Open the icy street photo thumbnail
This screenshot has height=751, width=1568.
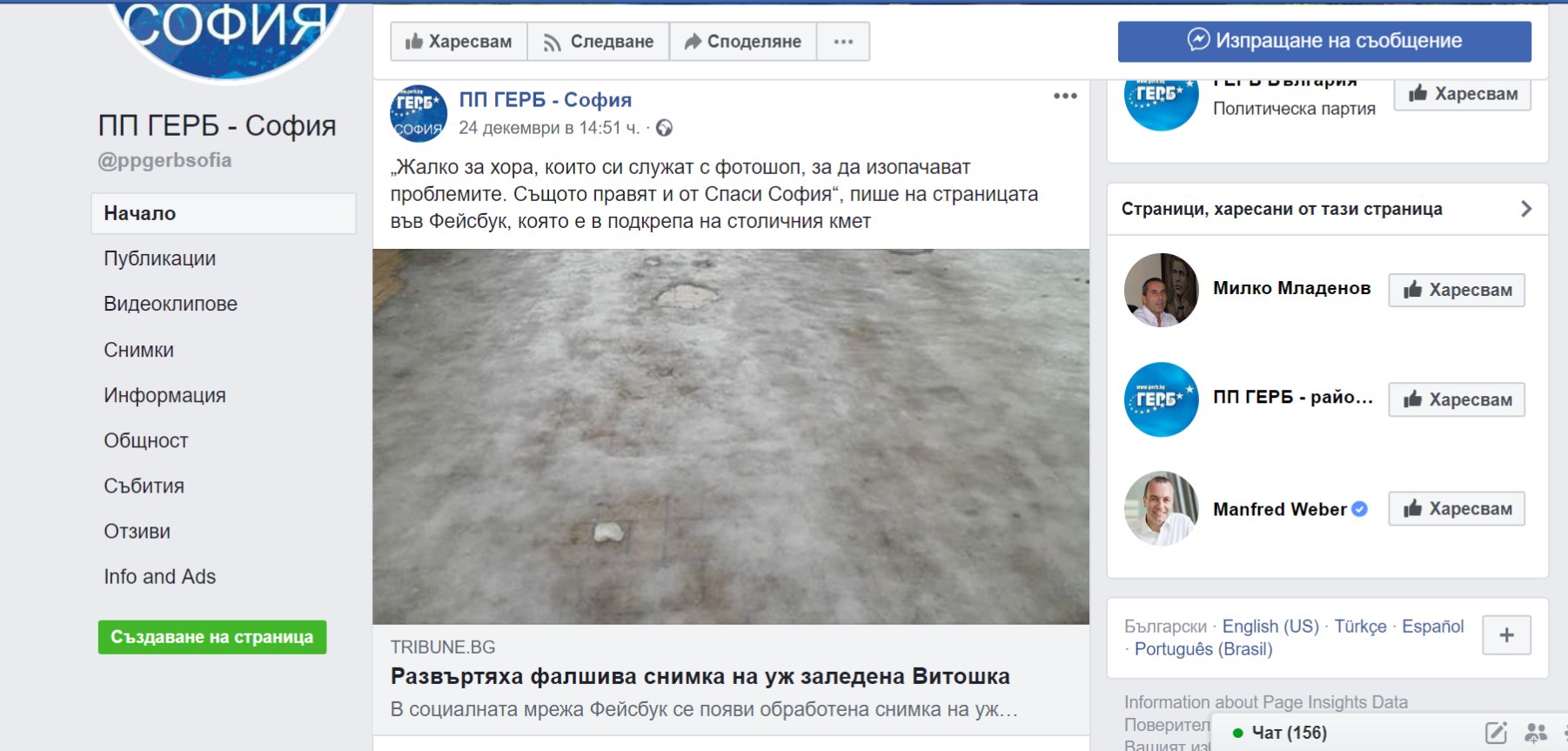(x=731, y=436)
